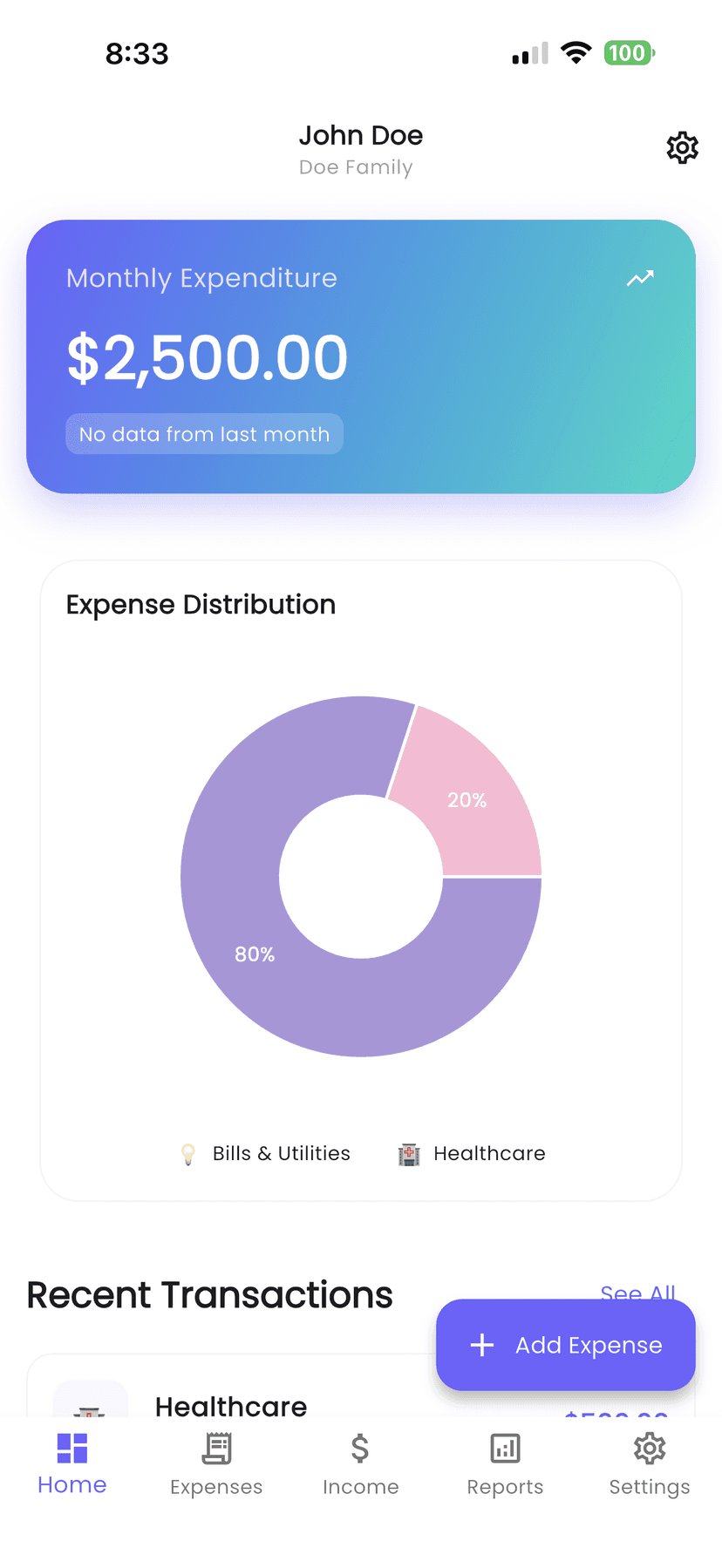Viewport: 722px width, 1568px height.
Task: Click the lightbulb Bills & Utilities legend icon
Action: [187, 1153]
